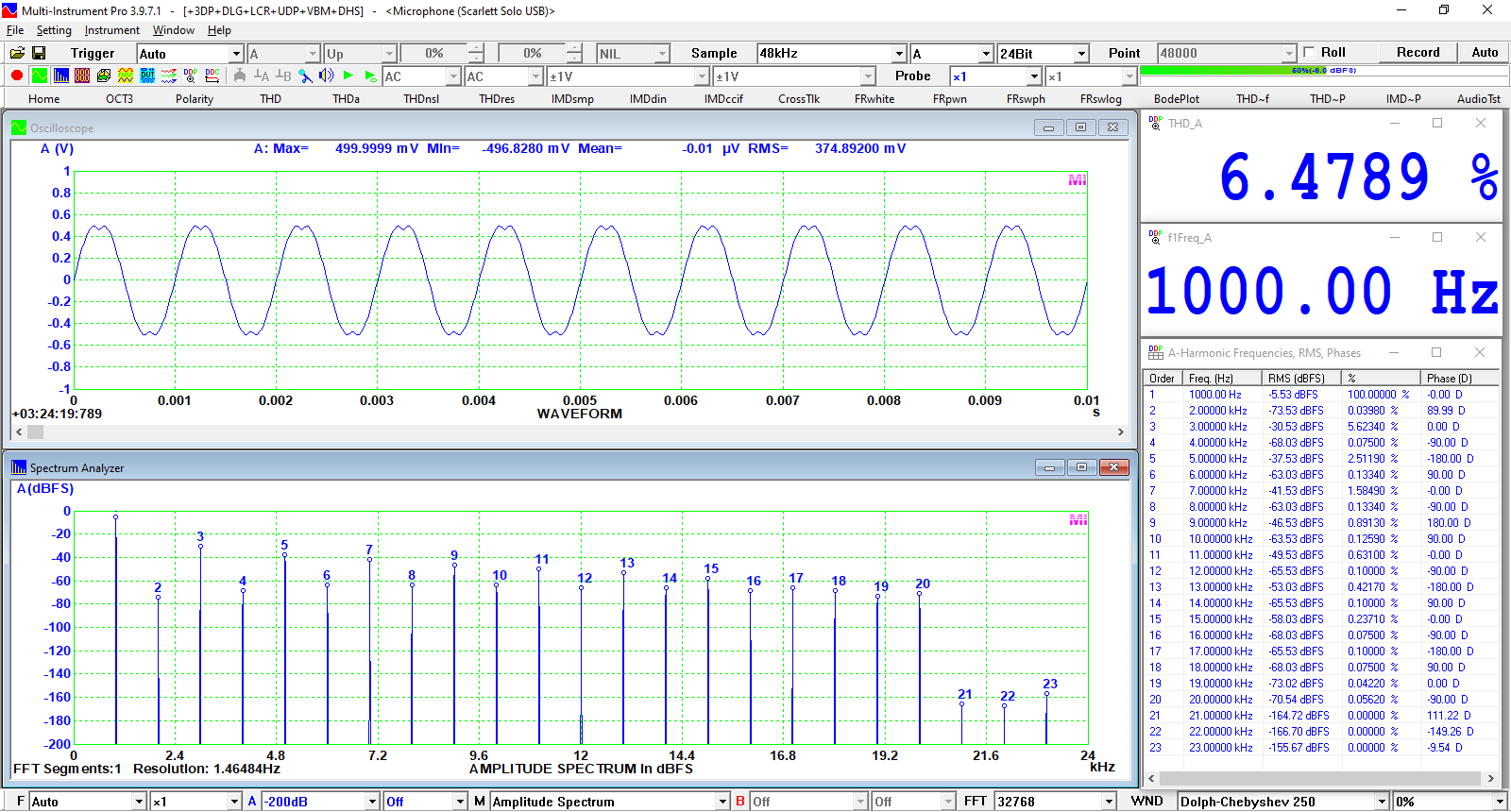This screenshot has height=812, width=1511.
Task: Open the Trigger mode Auto dropdown
Action: pyautogui.click(x=236, y=54)
